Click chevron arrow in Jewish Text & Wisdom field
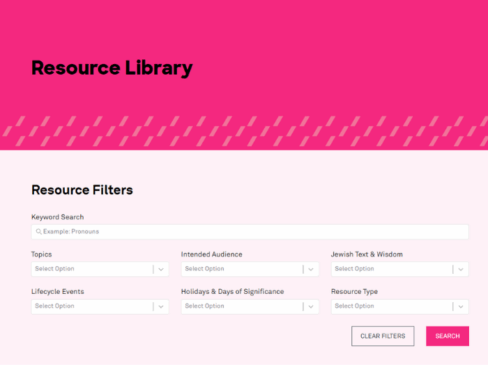This screenshot has width=488, height=365. (x=461, y=269)
